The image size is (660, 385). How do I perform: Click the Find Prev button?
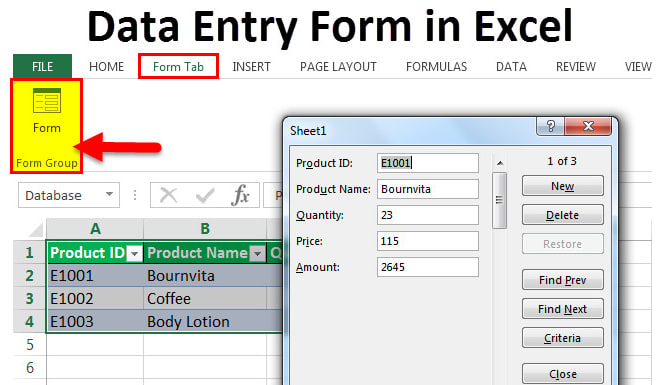(563, 280)
